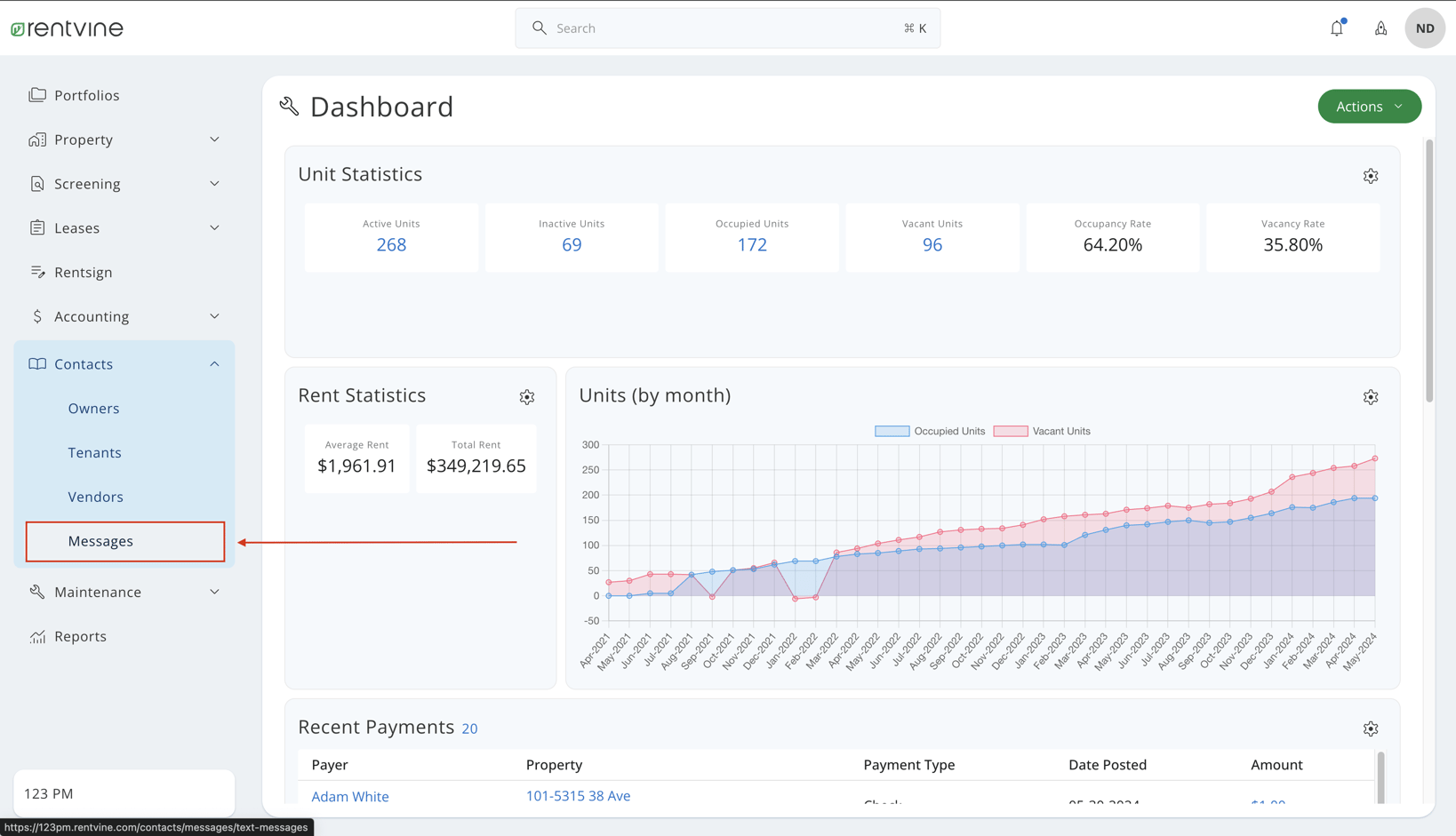Image resolution: width=1456 pixels, height=836 pixels.
Task: Open Unit Statistics gear settings
Action: coord(1370,176)
